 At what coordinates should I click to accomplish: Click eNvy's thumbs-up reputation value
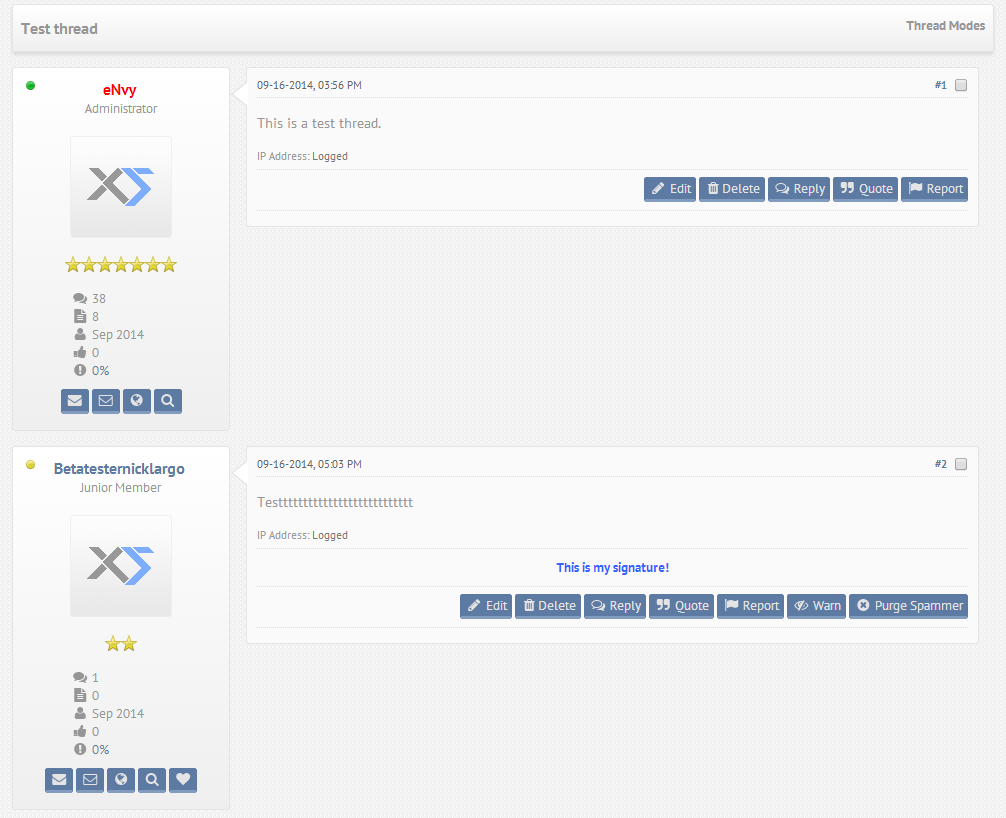click(x=96, y=353)
